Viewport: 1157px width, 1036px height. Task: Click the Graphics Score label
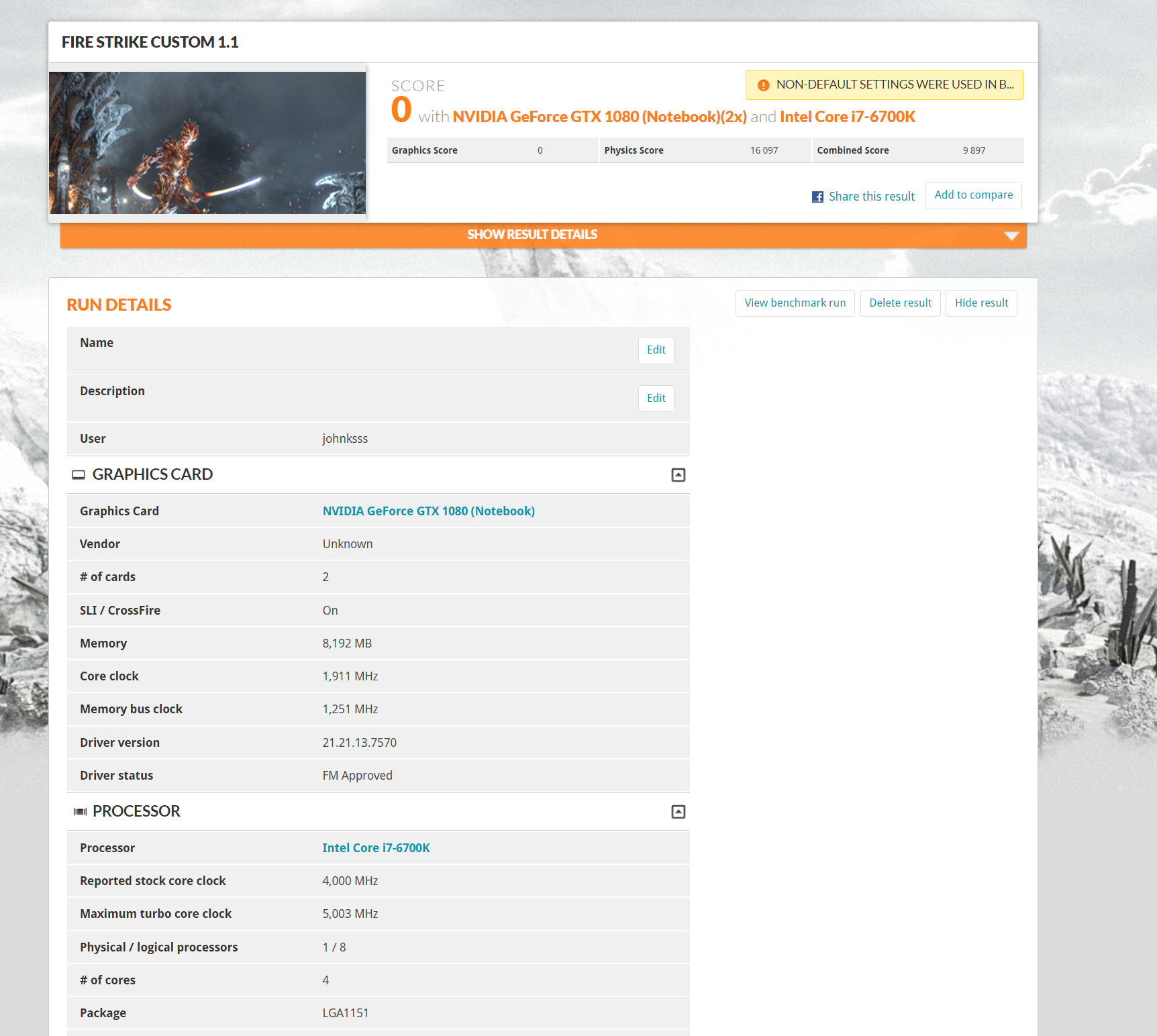pyautogui.click(x=425, y=150)
